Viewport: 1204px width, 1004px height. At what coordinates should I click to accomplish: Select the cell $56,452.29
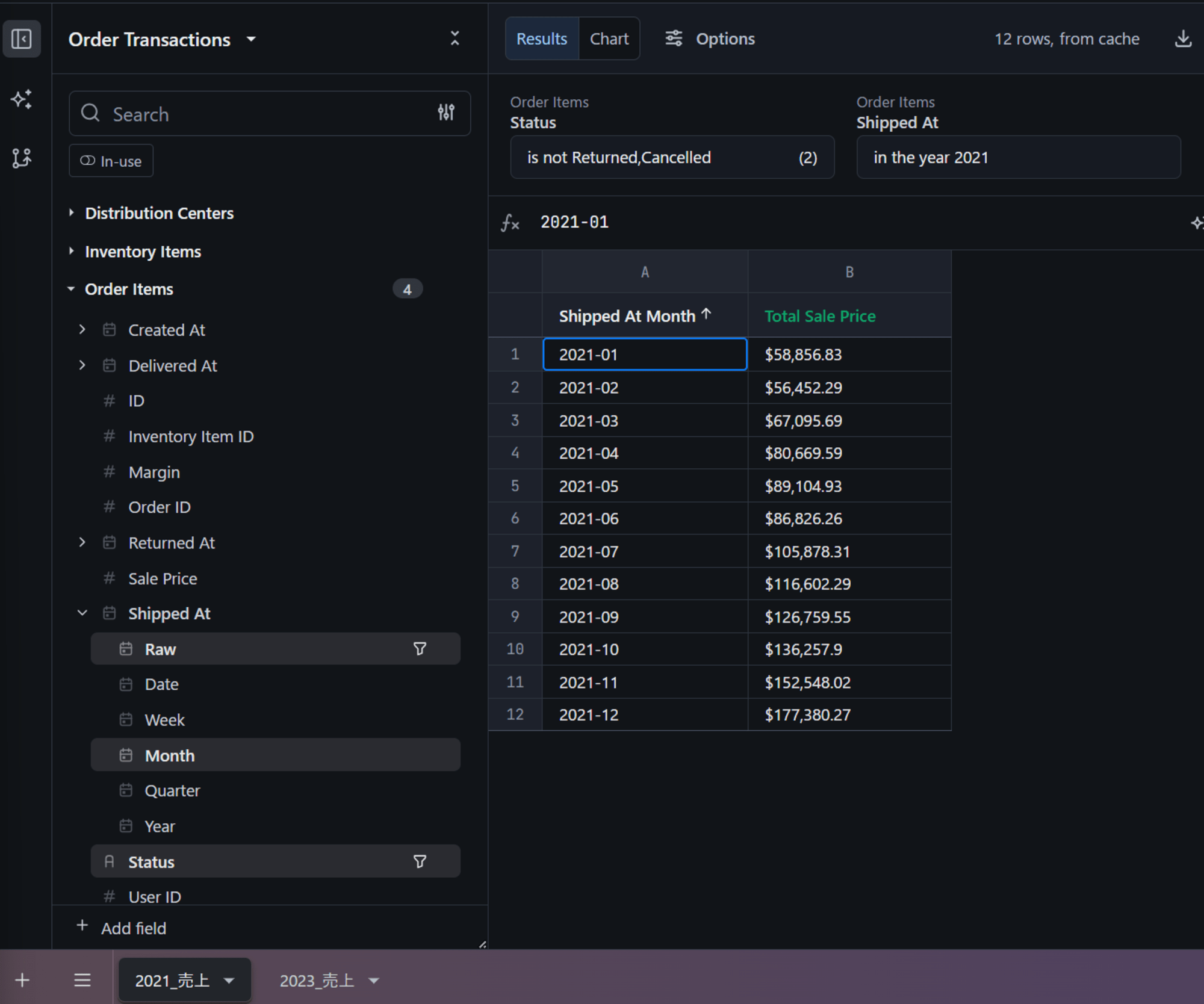tap(849, 387)
